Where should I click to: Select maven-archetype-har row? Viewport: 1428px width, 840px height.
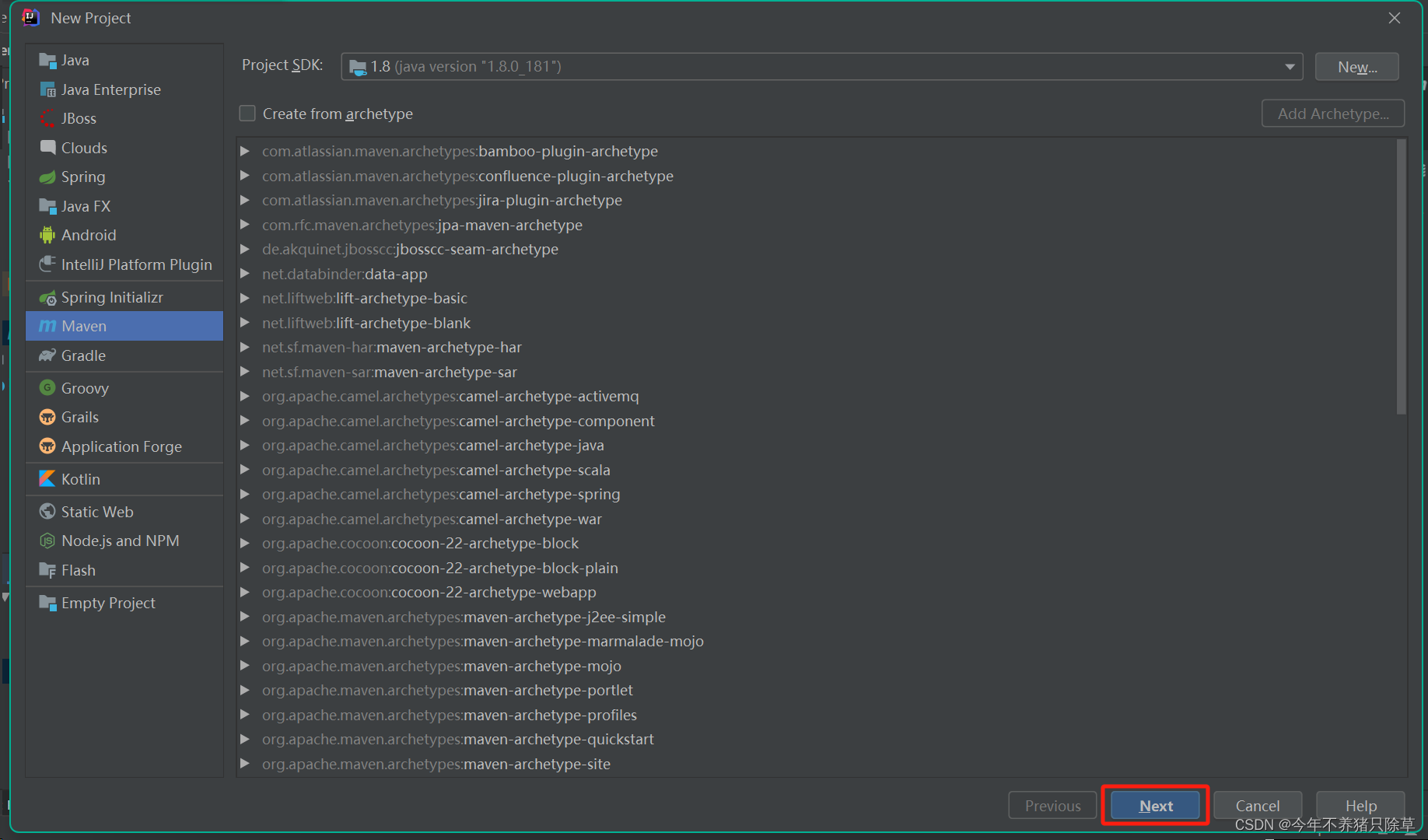click(817, 347)
